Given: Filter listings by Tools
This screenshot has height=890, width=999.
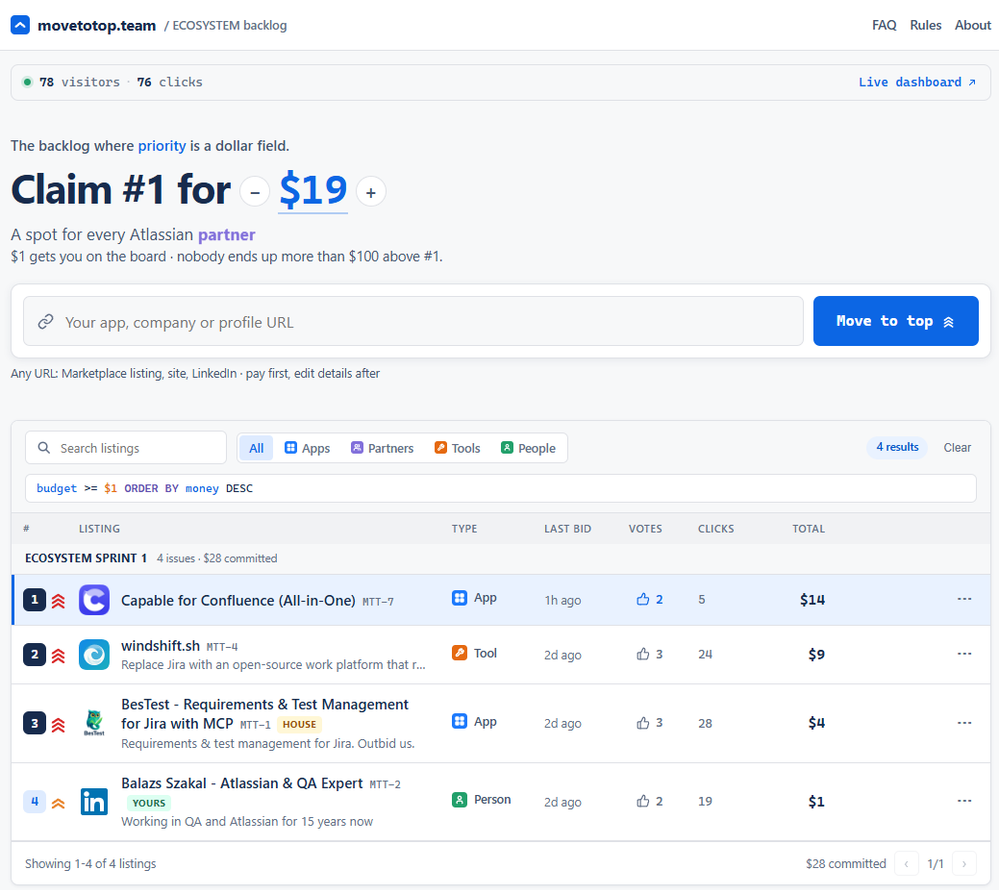Looking at the screenshot, I should (457, 448).
